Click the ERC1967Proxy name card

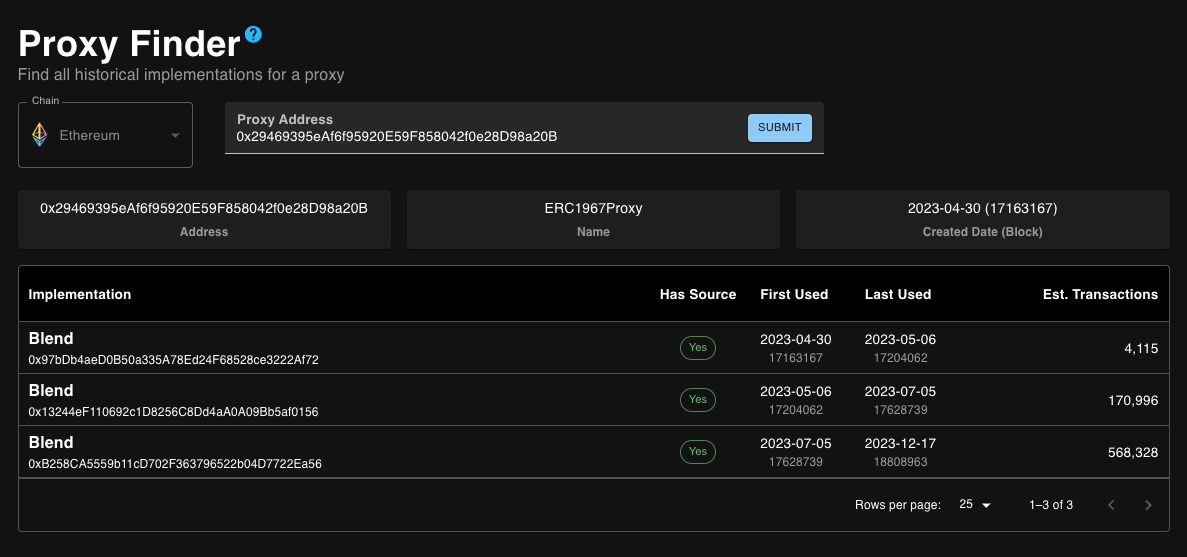593,219
